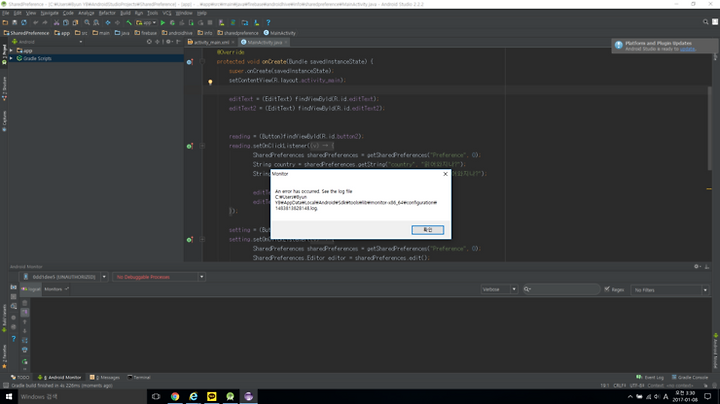Click the Save All toolbar icon
Screen dimensions: 720x404
[x=15, y=22]
